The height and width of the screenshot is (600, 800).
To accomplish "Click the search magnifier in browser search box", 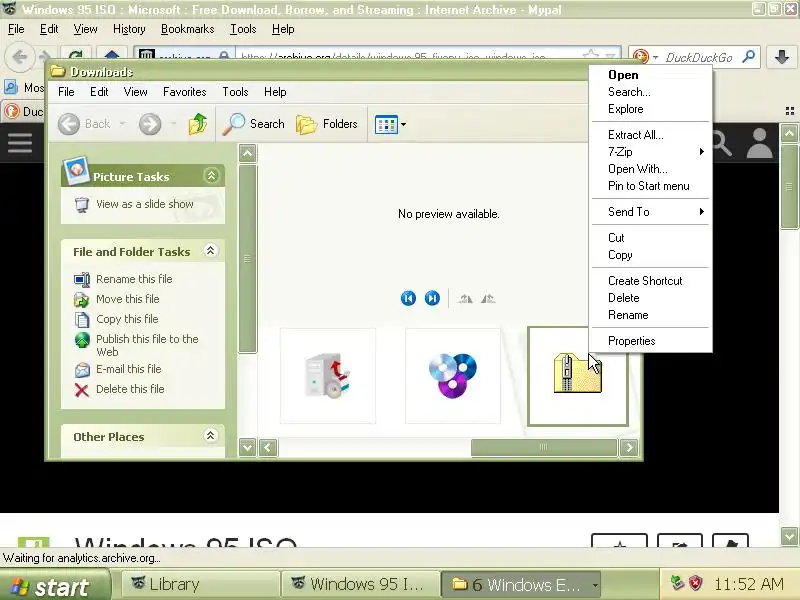I will (x=748, y=57).
